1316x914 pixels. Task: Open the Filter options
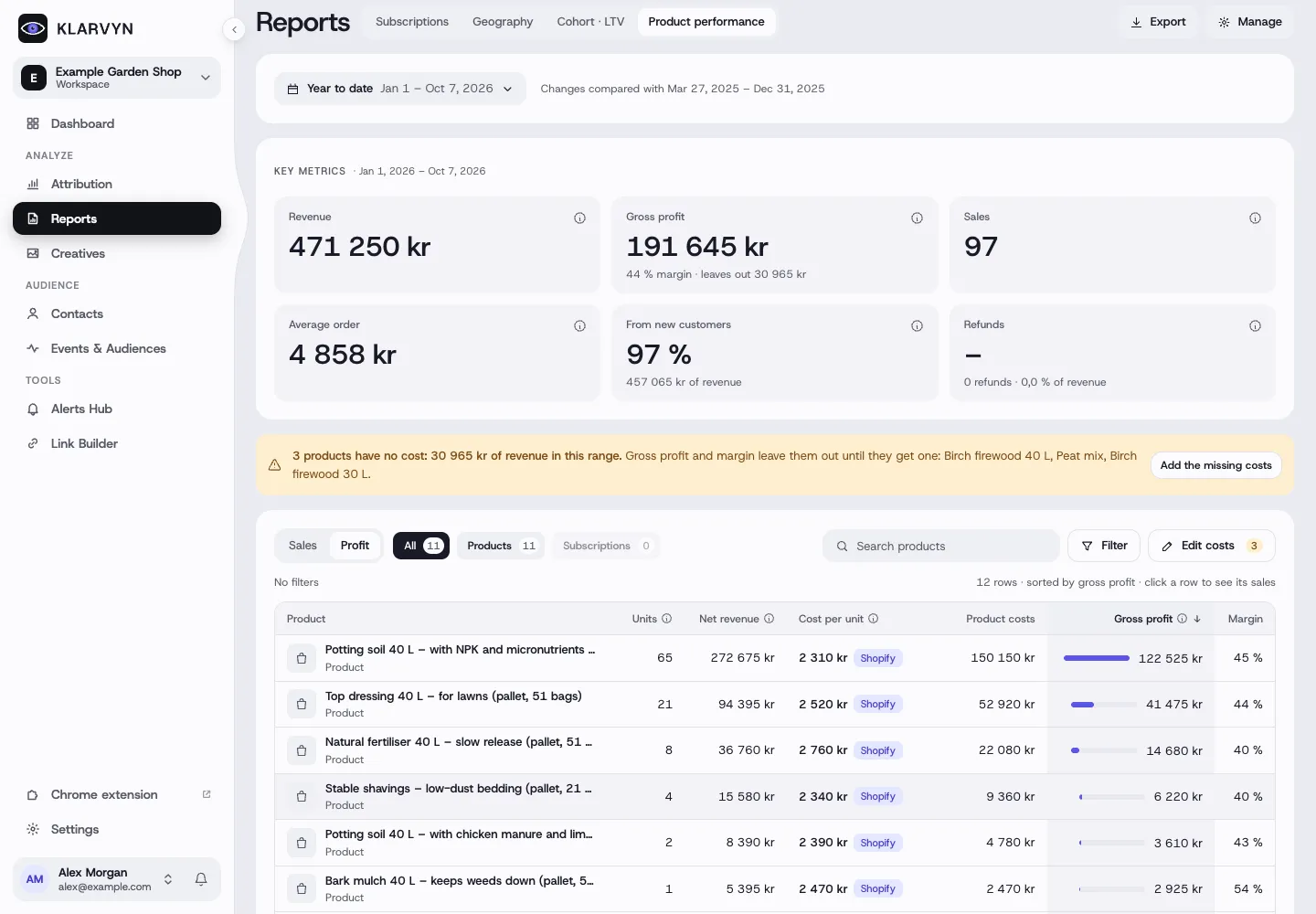tap(1104, 546)
